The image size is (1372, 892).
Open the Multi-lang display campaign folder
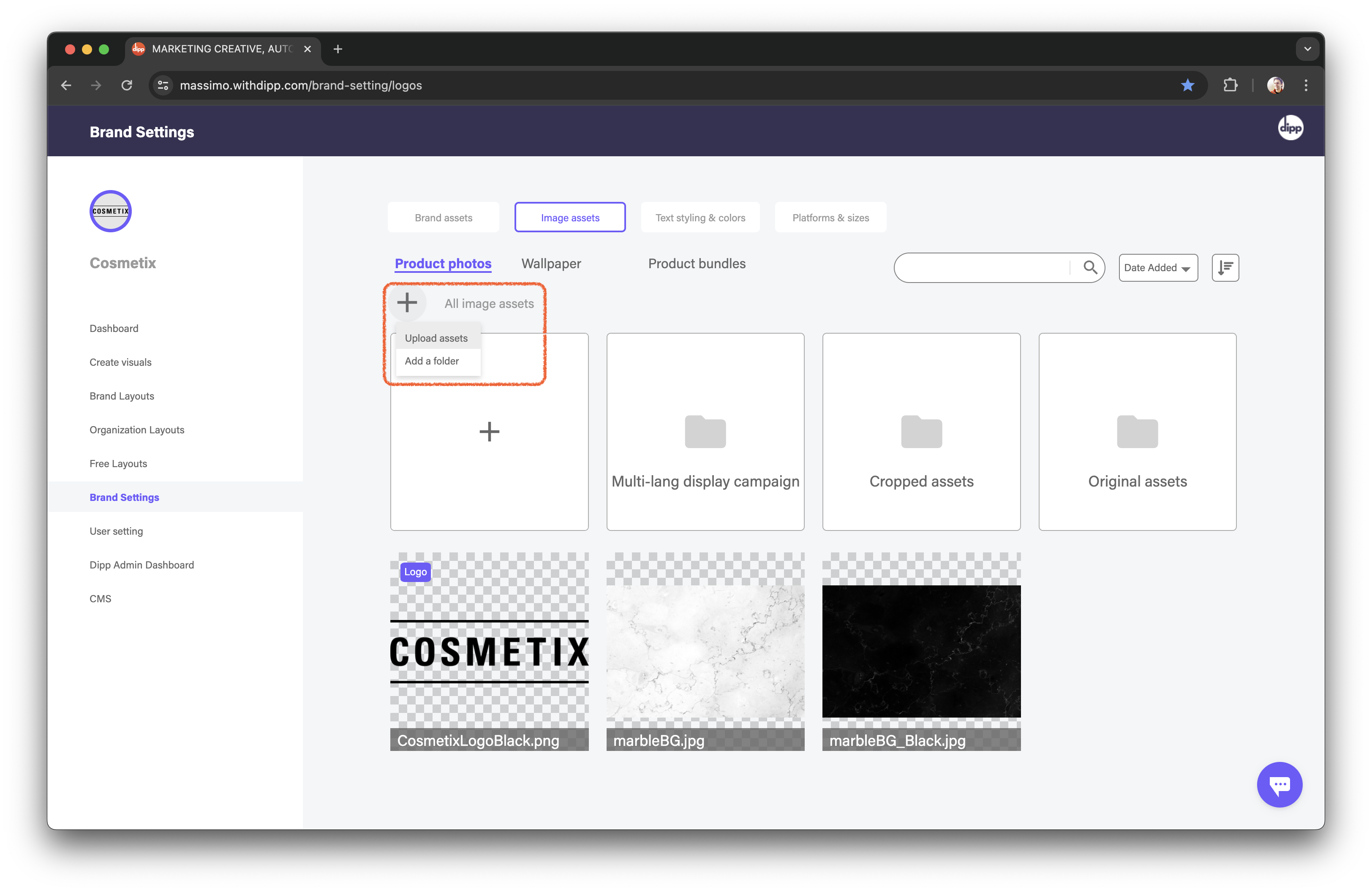coord(705,432)
